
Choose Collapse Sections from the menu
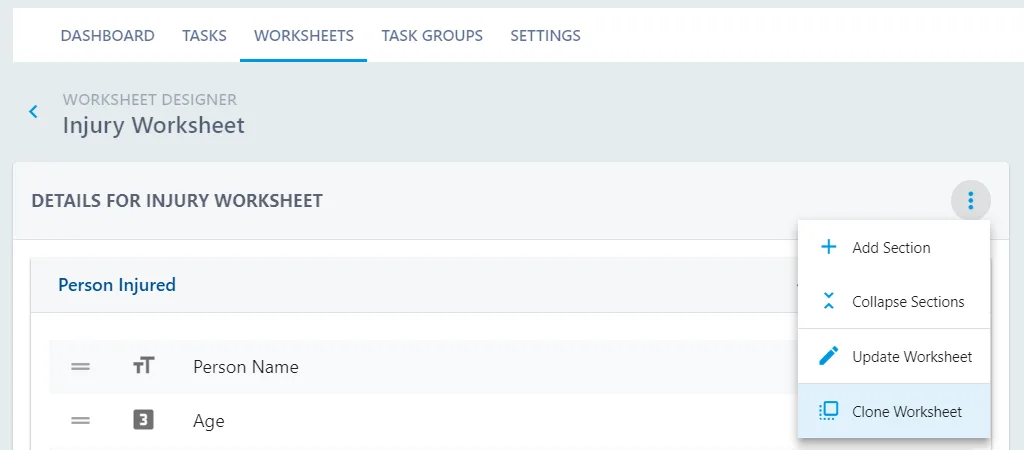894,302
